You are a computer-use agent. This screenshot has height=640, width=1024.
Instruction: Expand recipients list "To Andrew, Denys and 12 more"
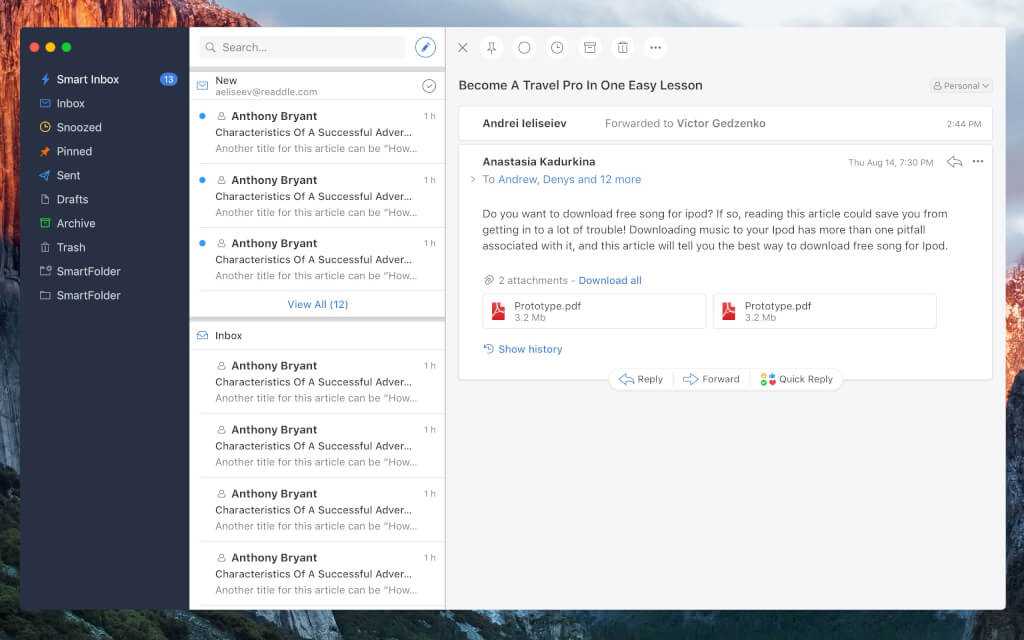tap(561, 180)
